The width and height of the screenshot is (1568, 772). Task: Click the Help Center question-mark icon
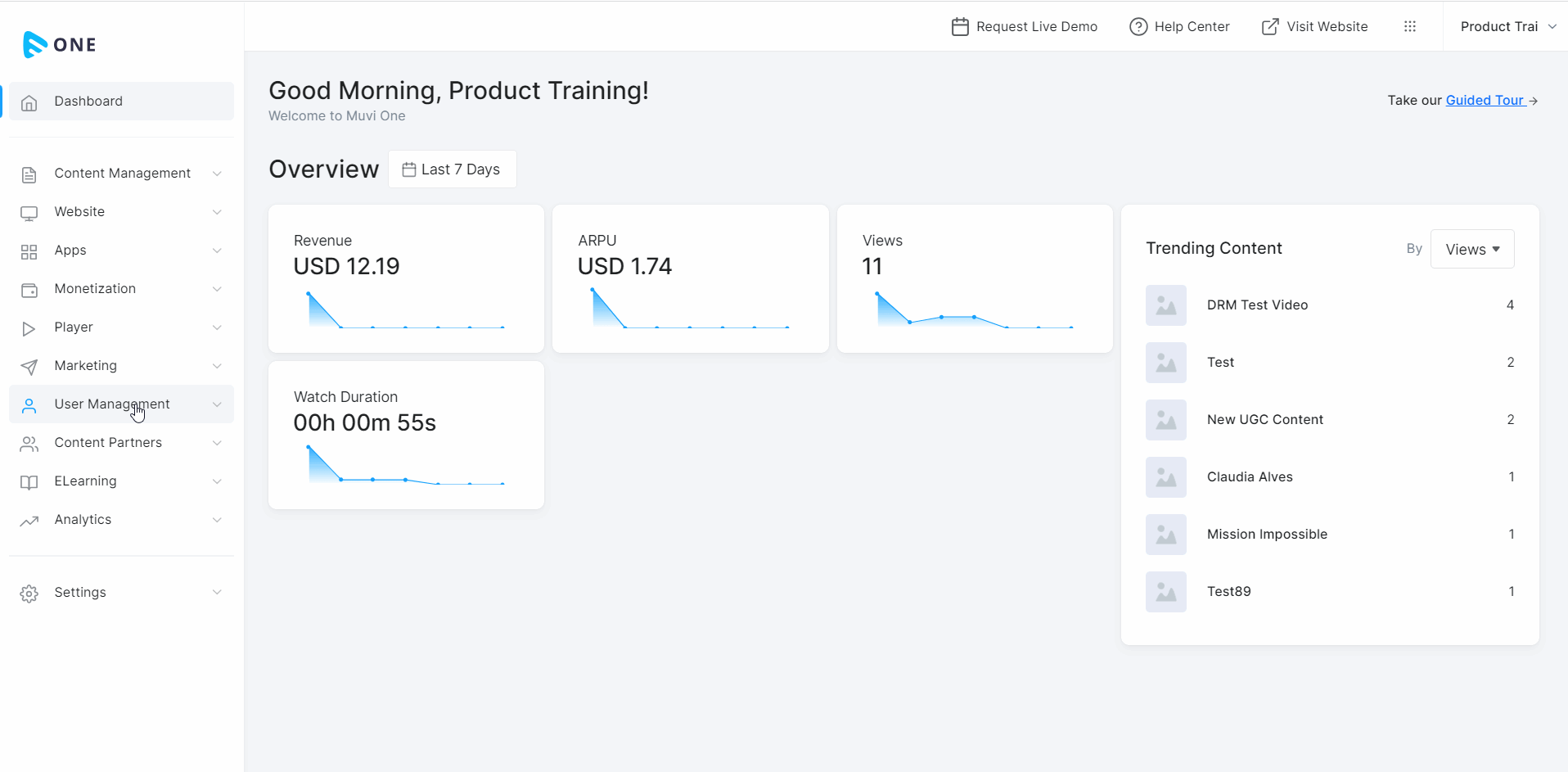pos(1138,27)
